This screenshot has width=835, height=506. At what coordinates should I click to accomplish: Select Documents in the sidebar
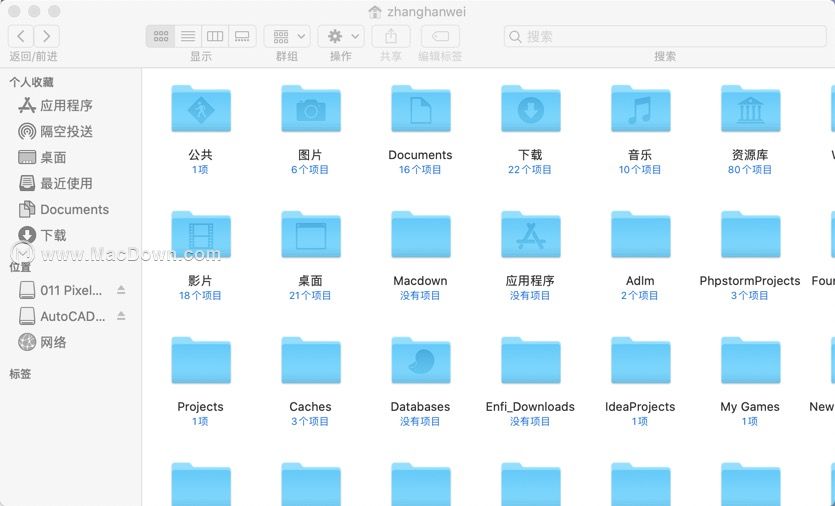coord(64,209)
